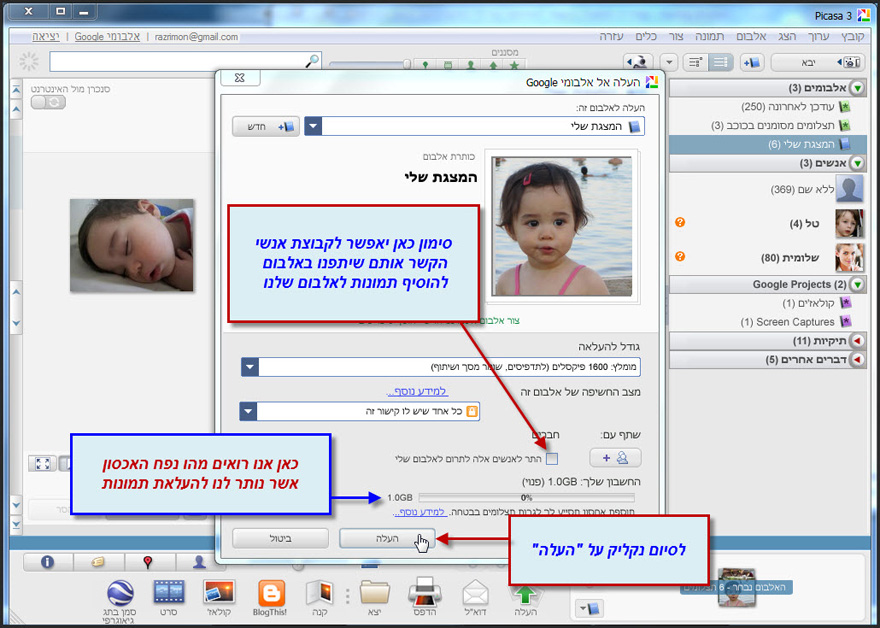The width and height of the screenshot is (880, 628).
Task: Filter by faces person icon
Action: click(471, 66)
